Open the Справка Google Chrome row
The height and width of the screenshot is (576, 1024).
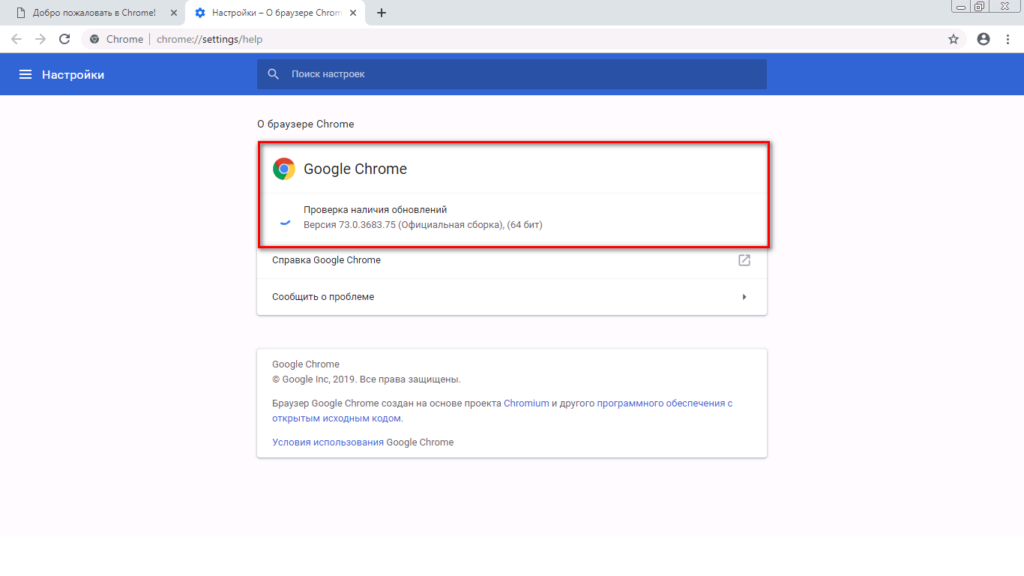coord(511,260)
